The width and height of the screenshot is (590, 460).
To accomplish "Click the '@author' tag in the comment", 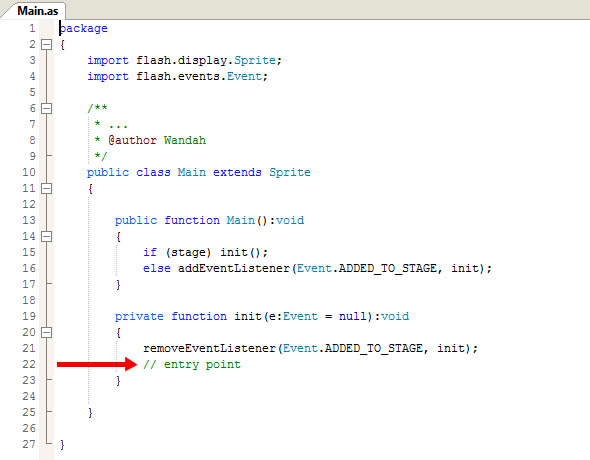I will coord(132,140).
